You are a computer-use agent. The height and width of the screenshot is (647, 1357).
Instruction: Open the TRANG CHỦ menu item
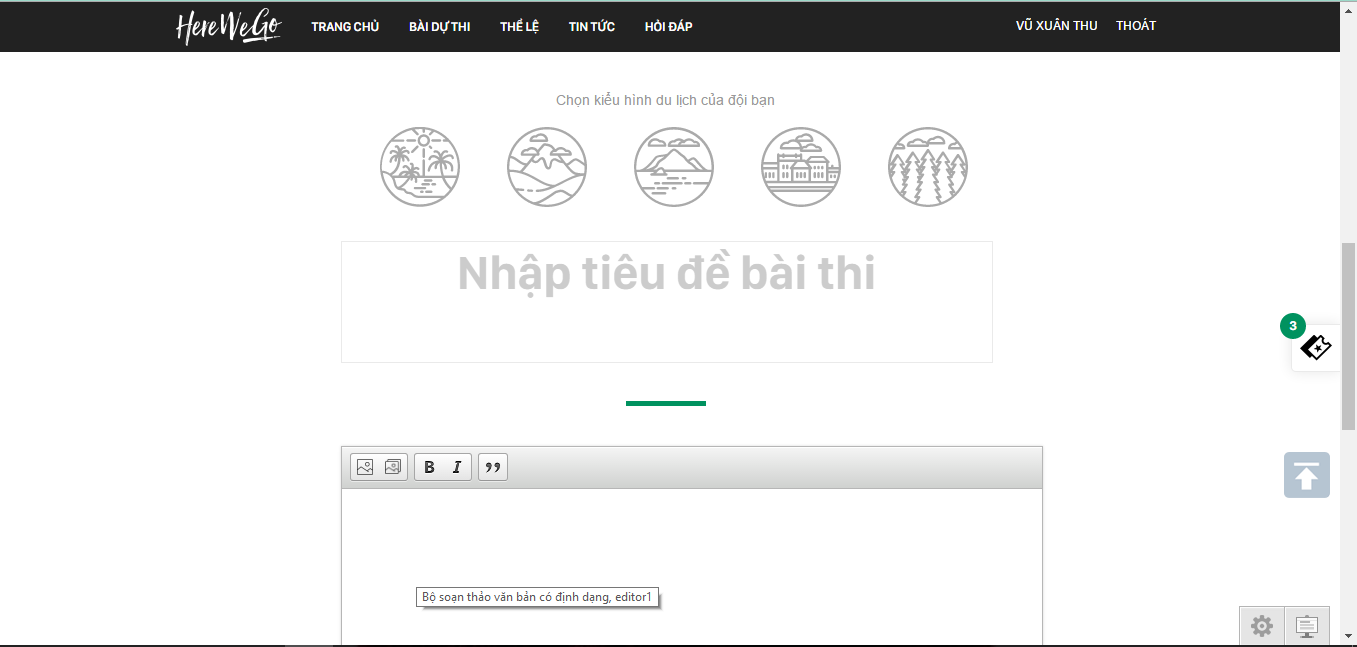tap(345, 27)
